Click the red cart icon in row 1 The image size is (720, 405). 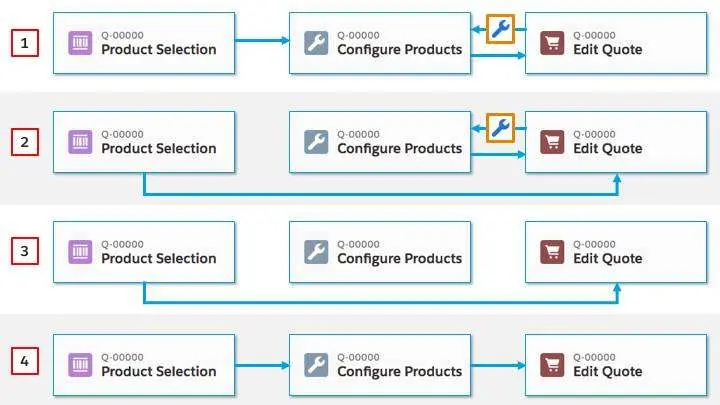[x=552, y=43]
